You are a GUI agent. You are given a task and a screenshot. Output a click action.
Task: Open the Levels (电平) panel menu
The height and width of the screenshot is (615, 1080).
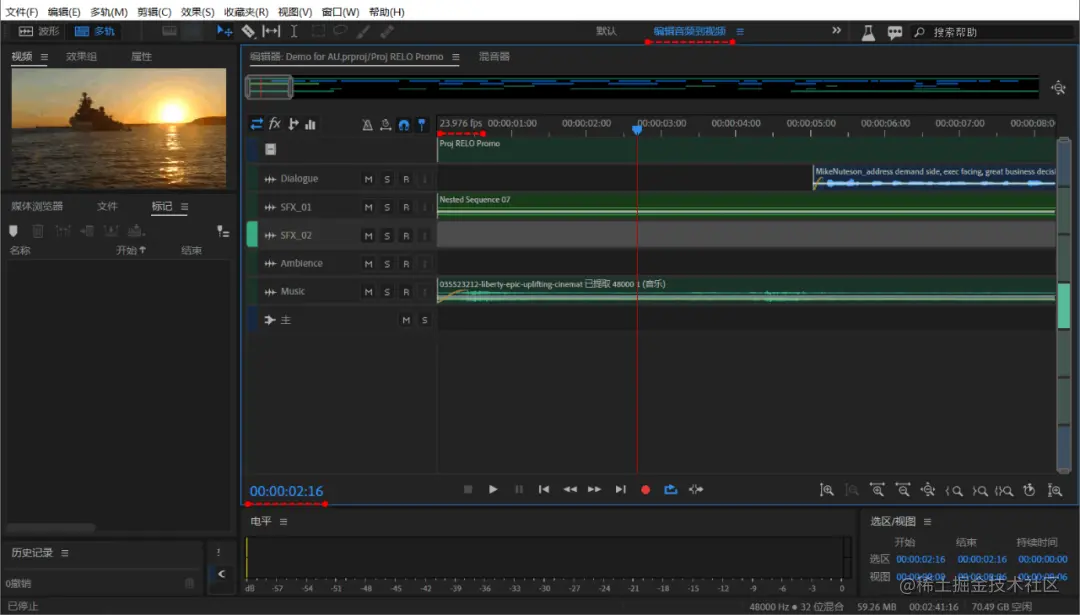pos(283,522)
